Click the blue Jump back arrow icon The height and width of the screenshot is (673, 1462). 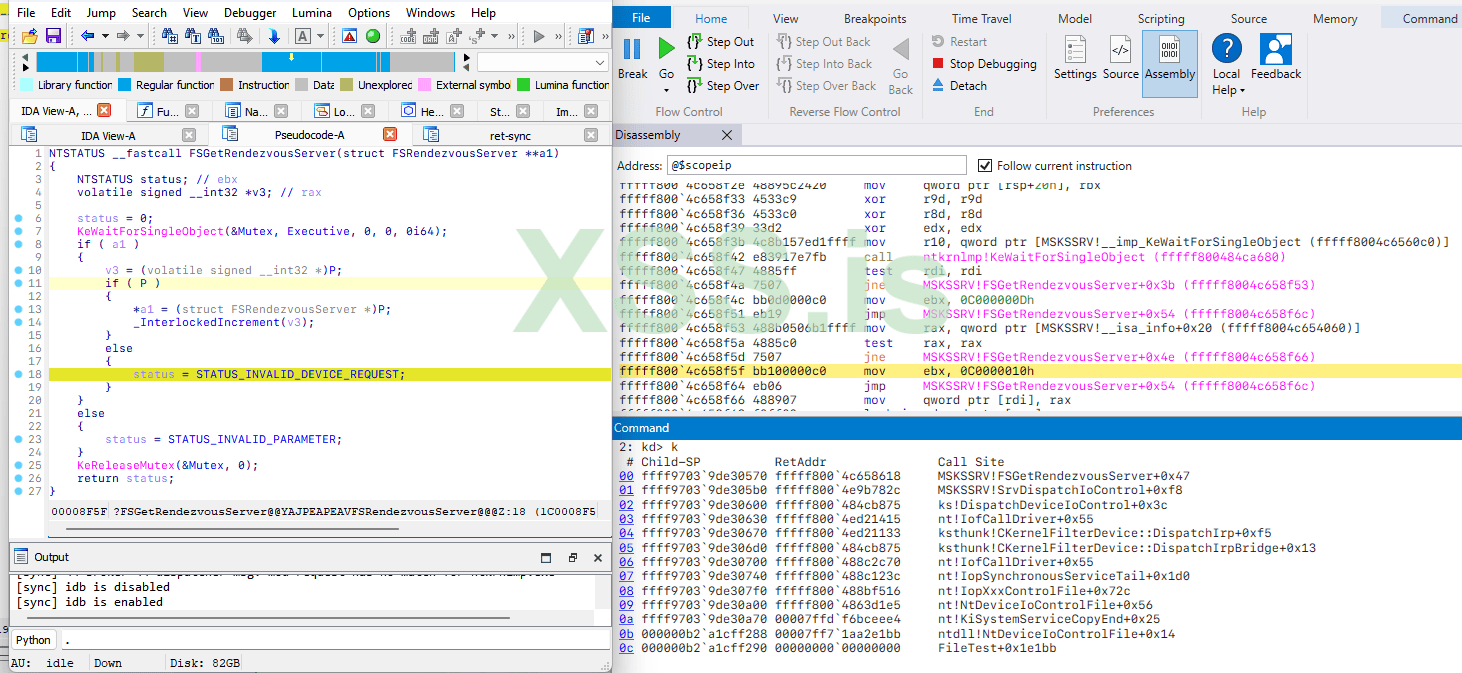click(88, 36)
